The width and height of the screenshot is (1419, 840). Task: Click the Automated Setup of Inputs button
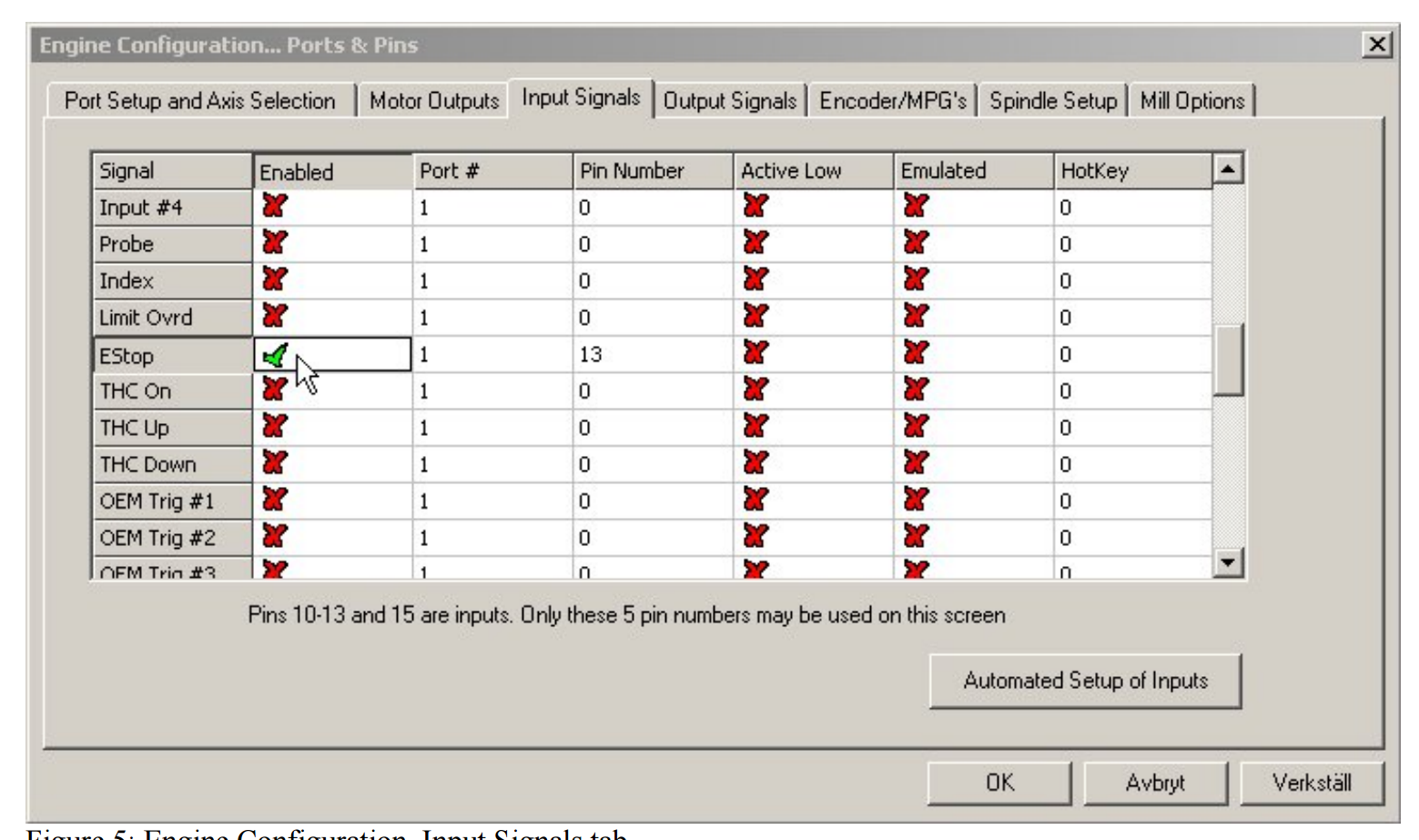click(1085, 681)
